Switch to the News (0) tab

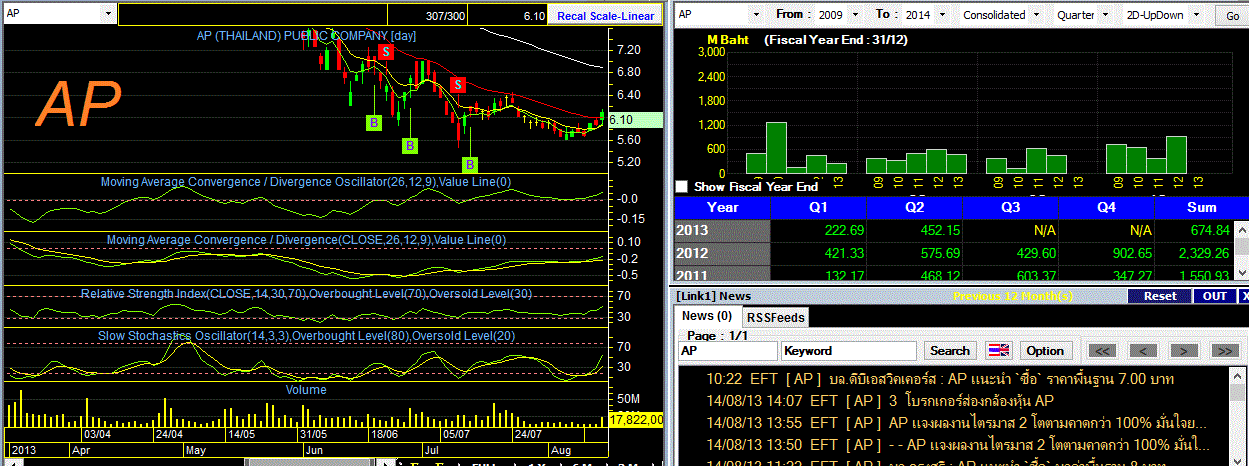click(x=706, y=316)
